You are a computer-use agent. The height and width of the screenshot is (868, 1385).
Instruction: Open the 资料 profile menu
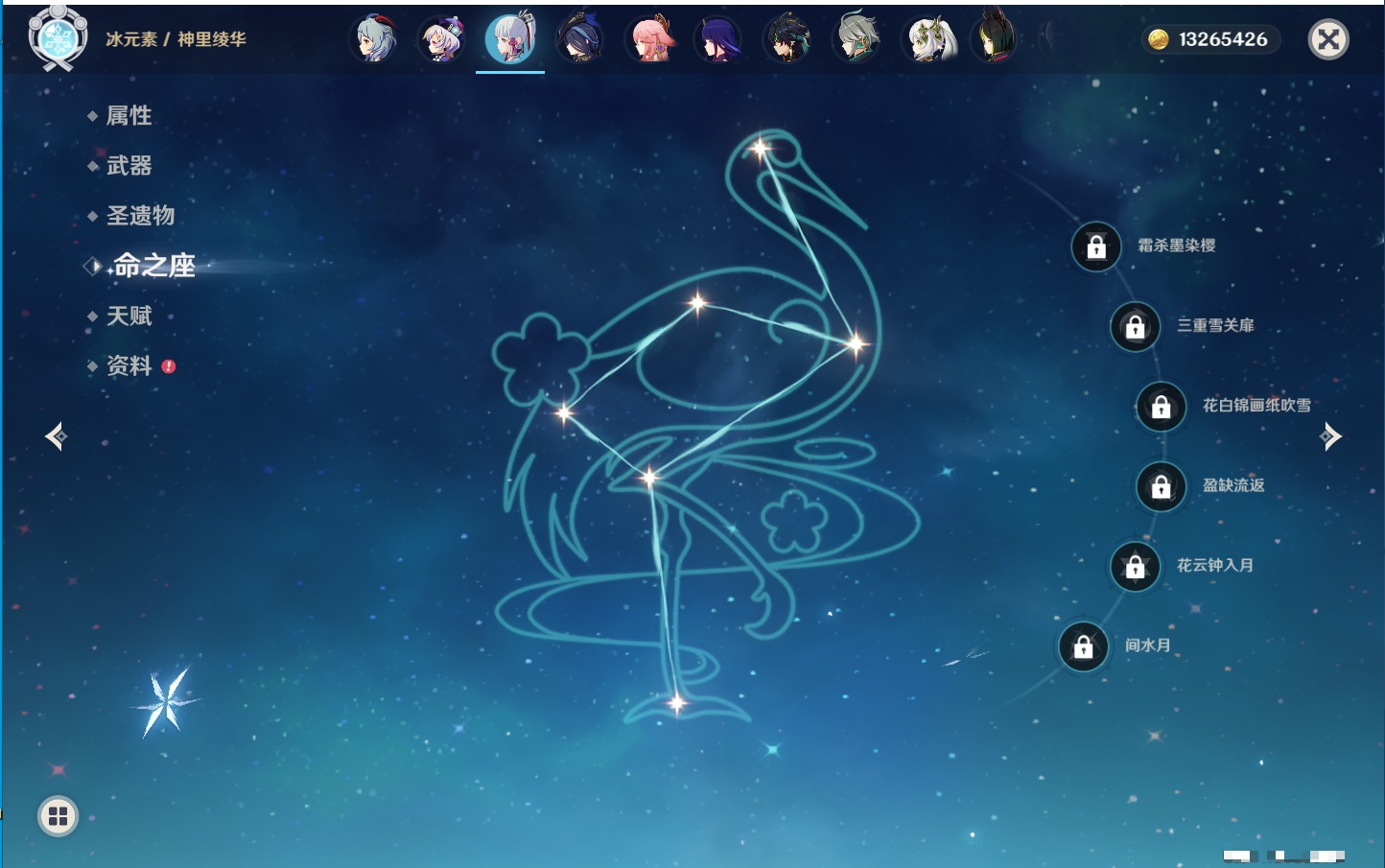click(129, 365)
